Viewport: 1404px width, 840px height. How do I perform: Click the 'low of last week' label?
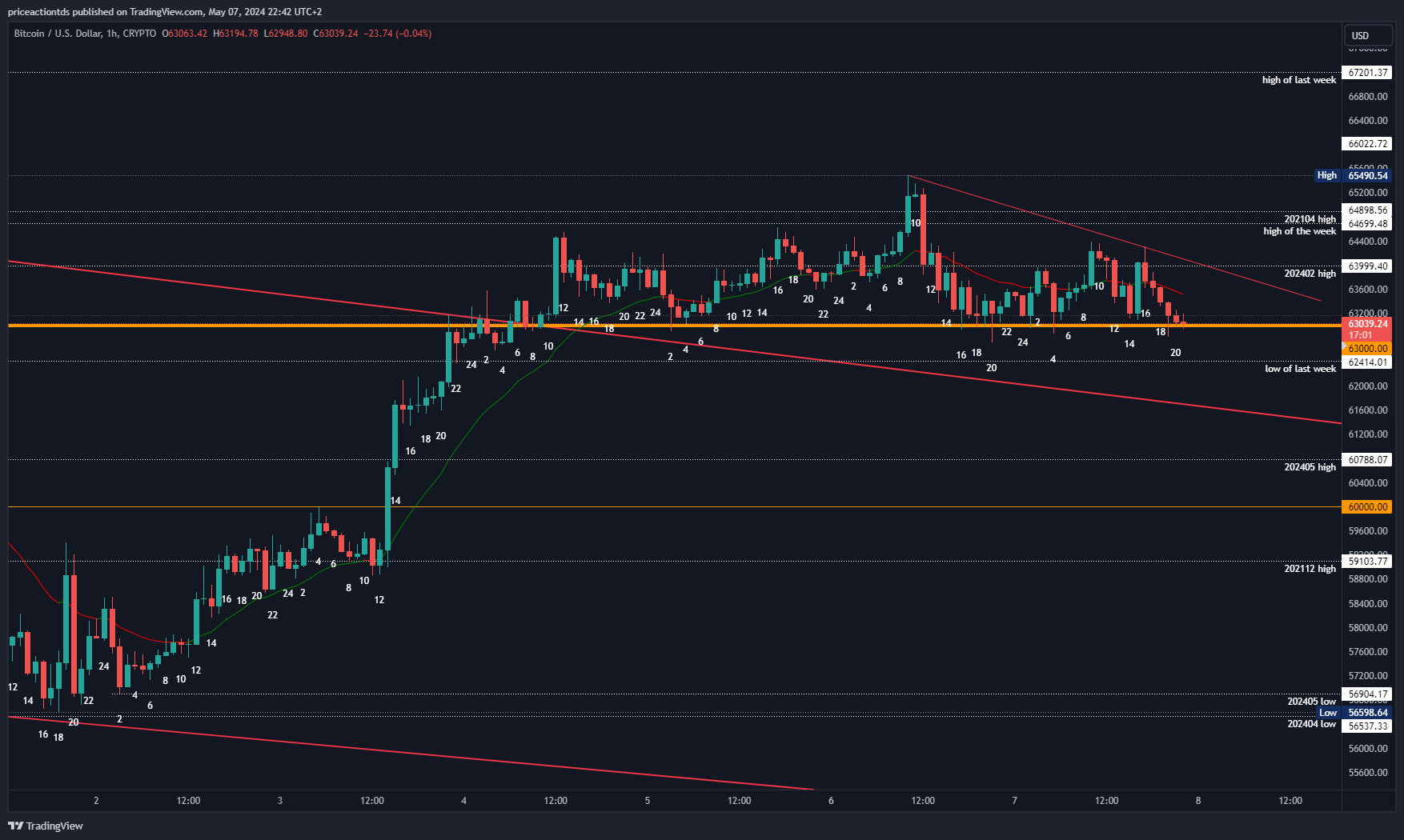pos(1300,369)
